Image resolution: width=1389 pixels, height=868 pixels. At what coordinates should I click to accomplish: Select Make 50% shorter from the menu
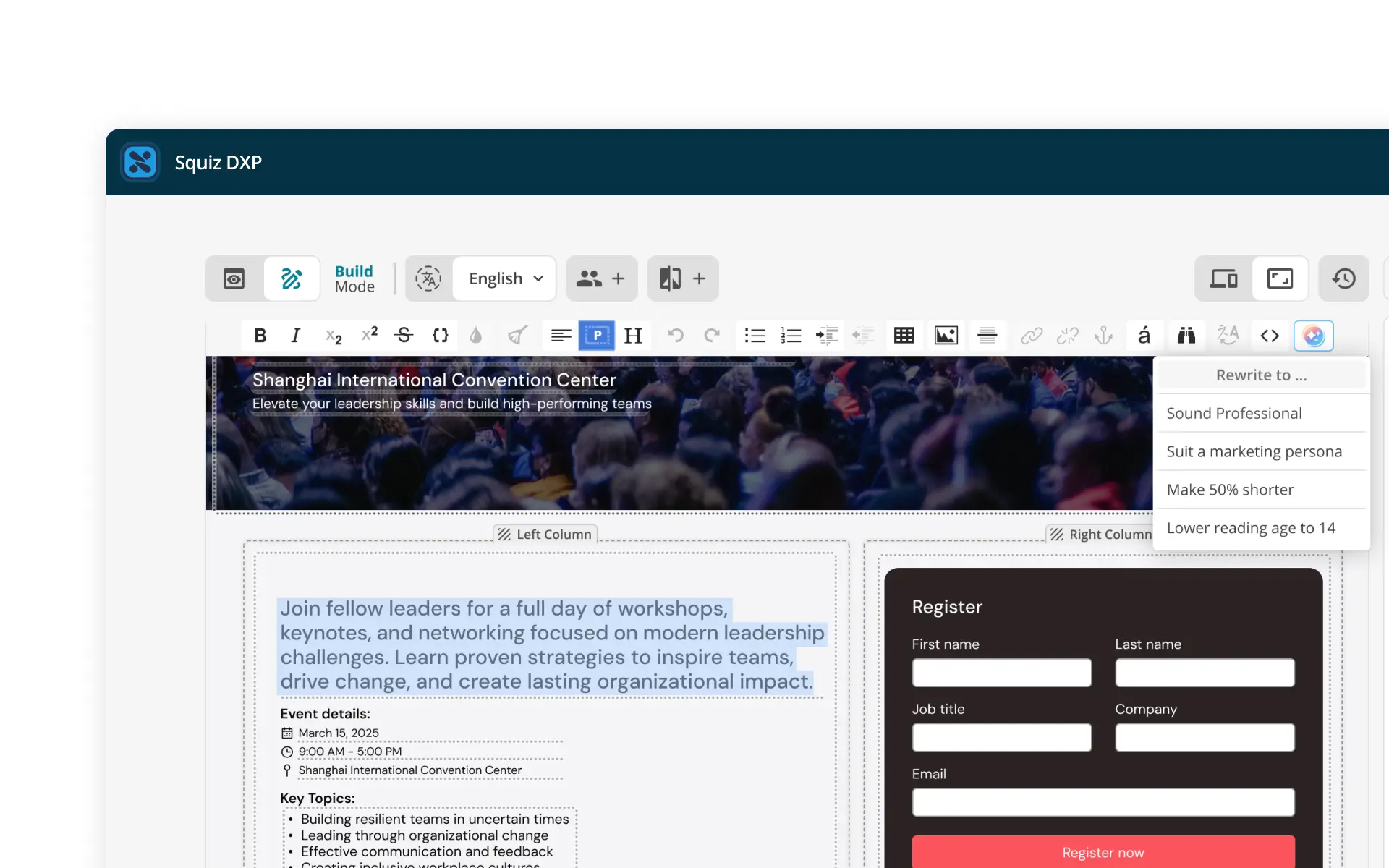click(x=1230, y=490)
